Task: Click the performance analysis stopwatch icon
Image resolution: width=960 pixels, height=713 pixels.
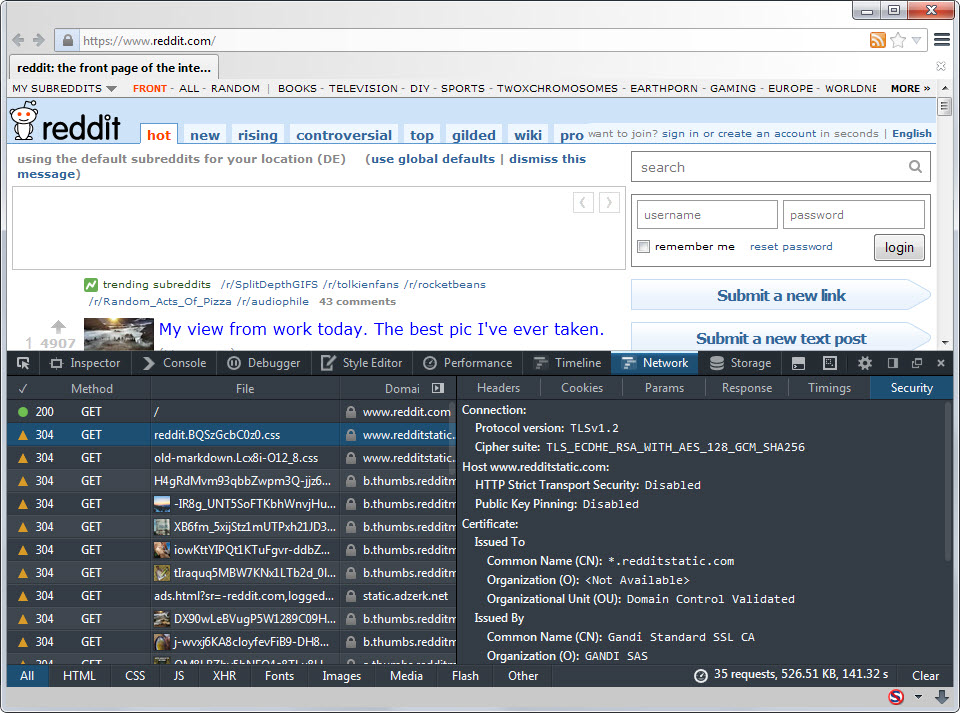Action: click(701, 676)
